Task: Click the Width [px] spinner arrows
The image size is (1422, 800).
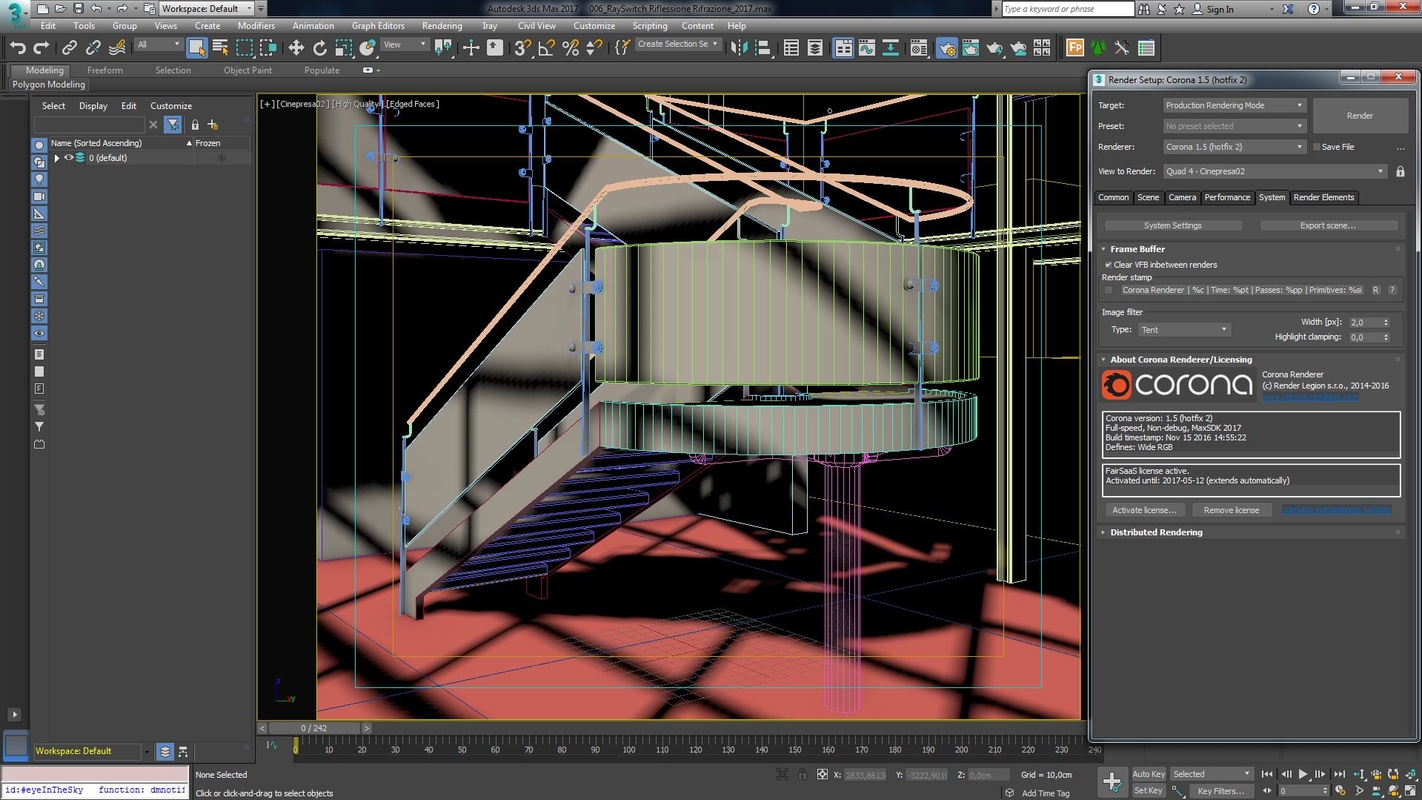Action: [1385, 323]
